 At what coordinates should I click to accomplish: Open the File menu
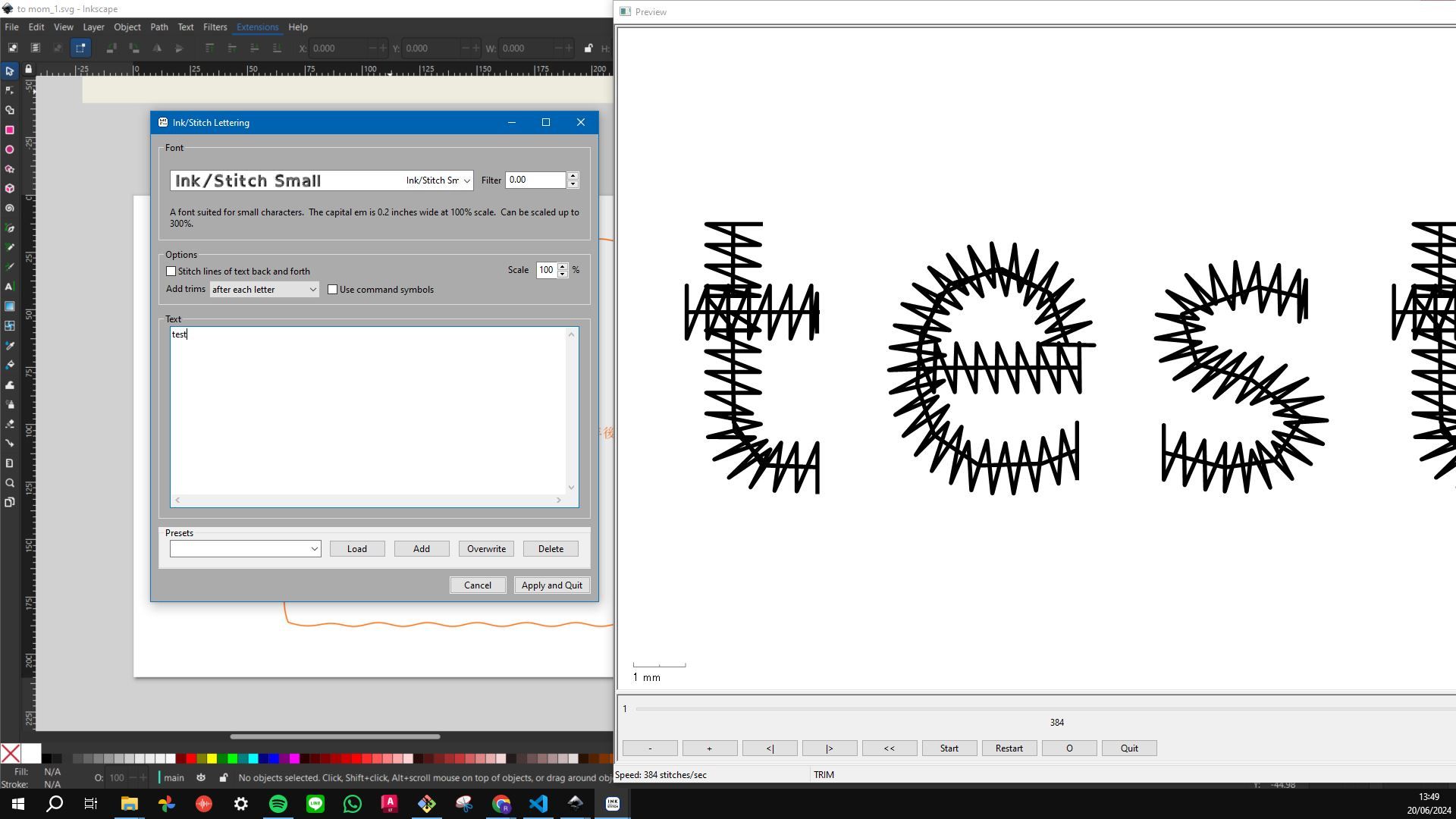tap(11, 27)
